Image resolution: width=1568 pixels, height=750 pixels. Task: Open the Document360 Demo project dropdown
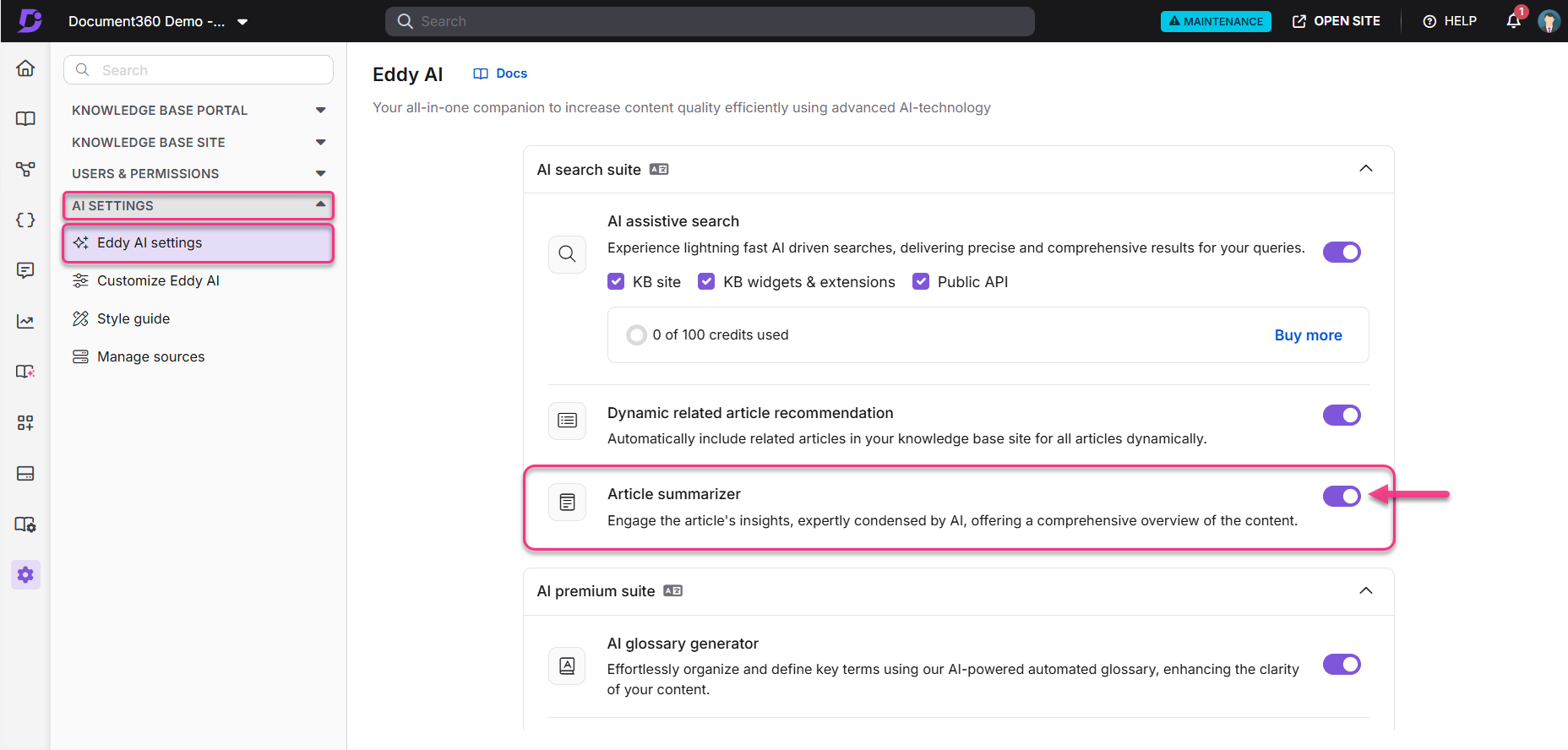pos(158,21)
